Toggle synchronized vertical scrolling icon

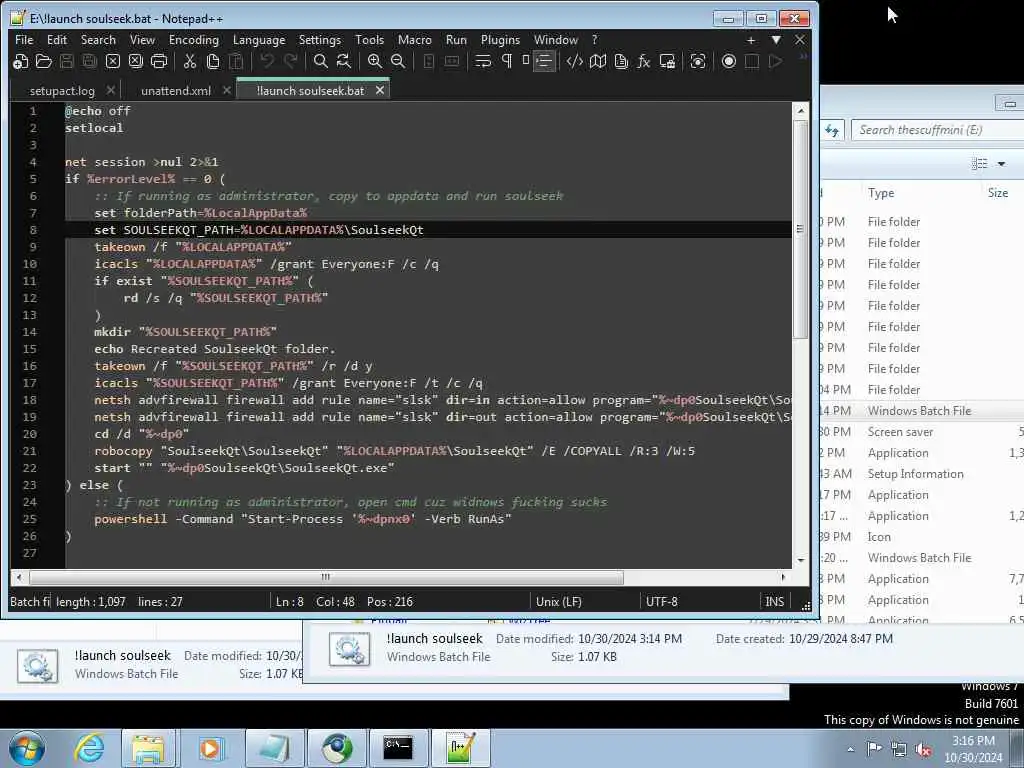[428, 61]
